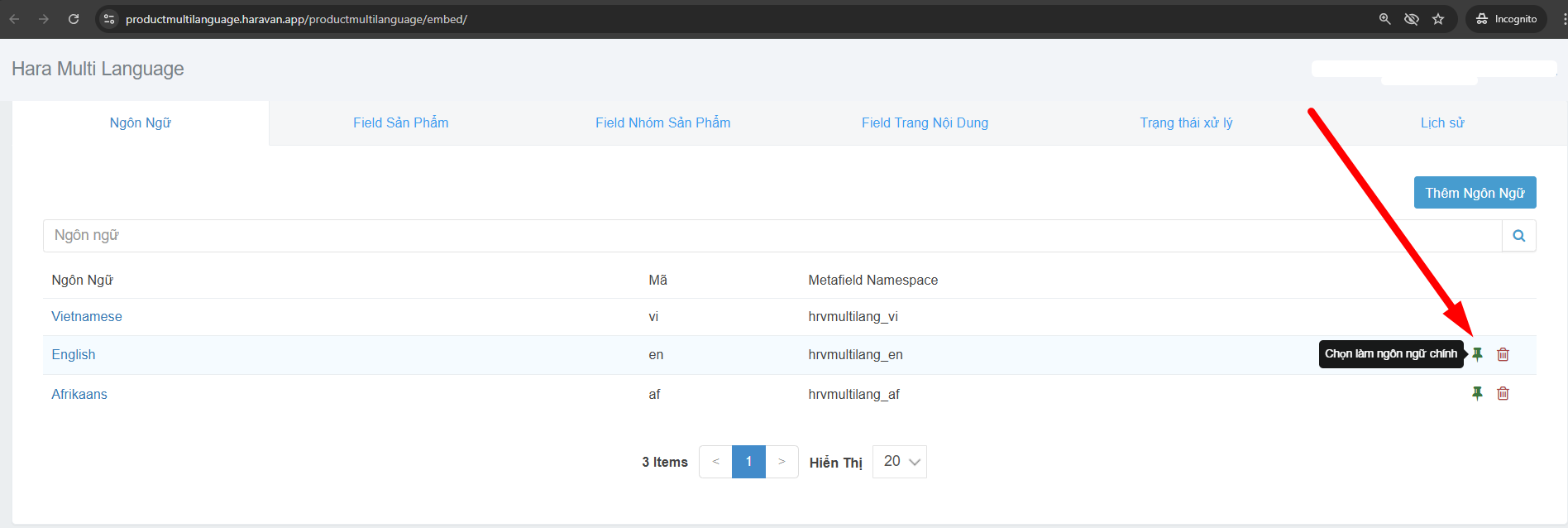1568x528 pixels.
Task: Open site information icon in address bar
Action: coord(109,19)
